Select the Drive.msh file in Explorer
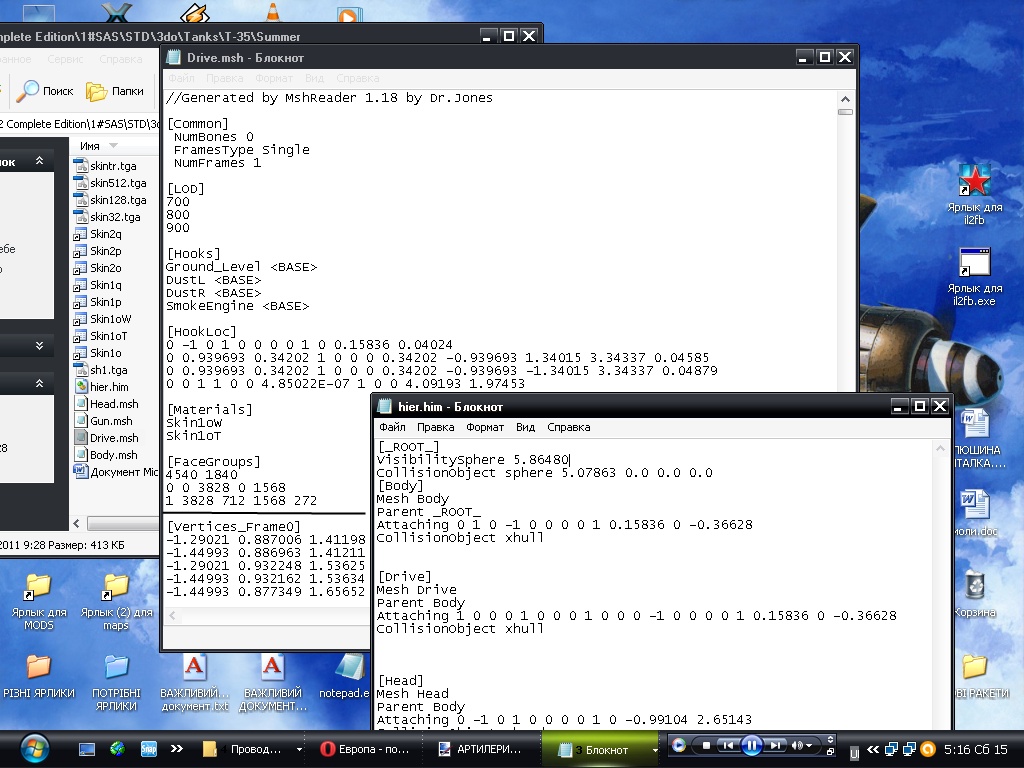The height and width of the screenshot is (768, 1024). point(113,438)
